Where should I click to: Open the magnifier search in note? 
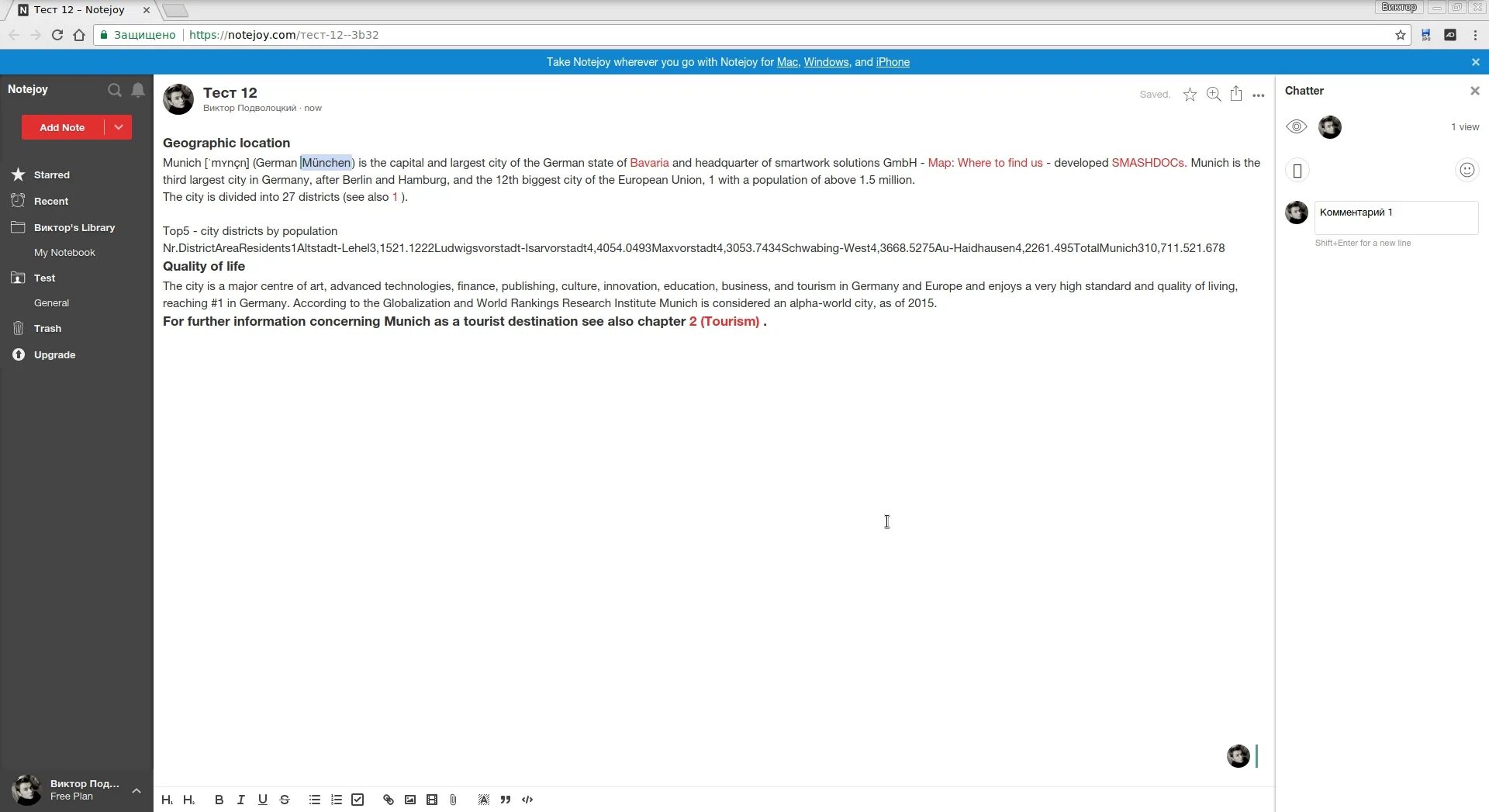(1214, 95)
